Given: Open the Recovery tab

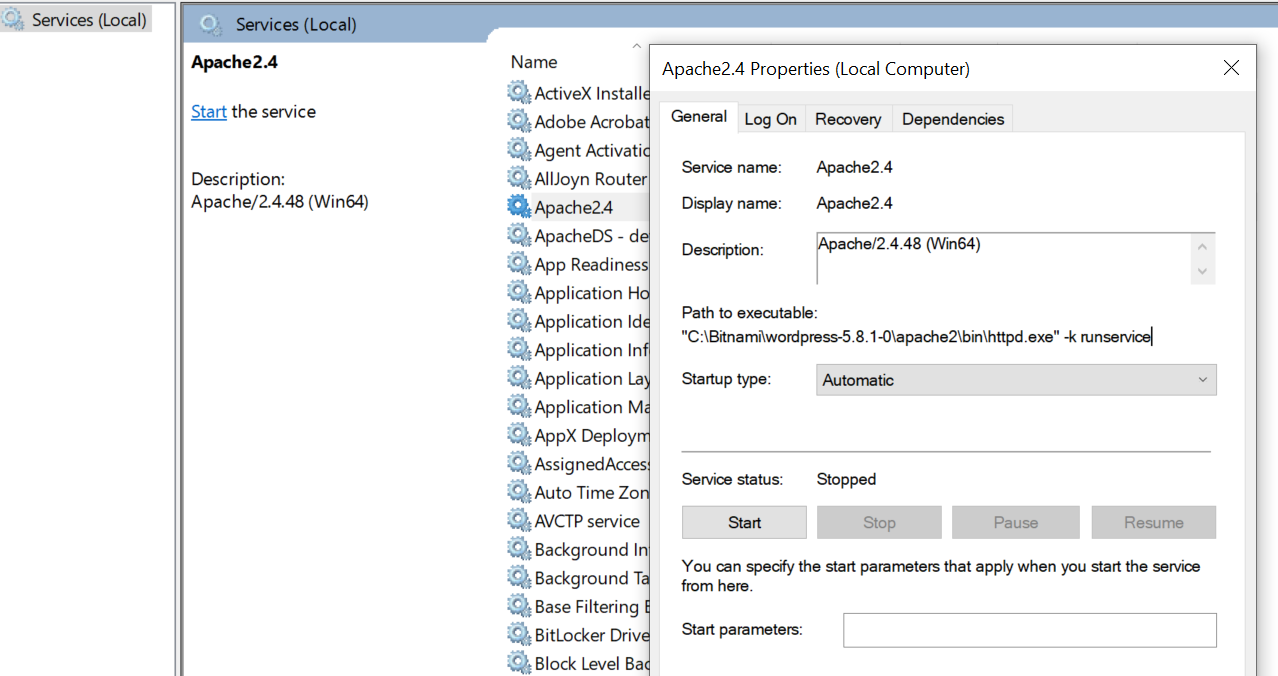Looking at the screenshot, I should 848,119.
